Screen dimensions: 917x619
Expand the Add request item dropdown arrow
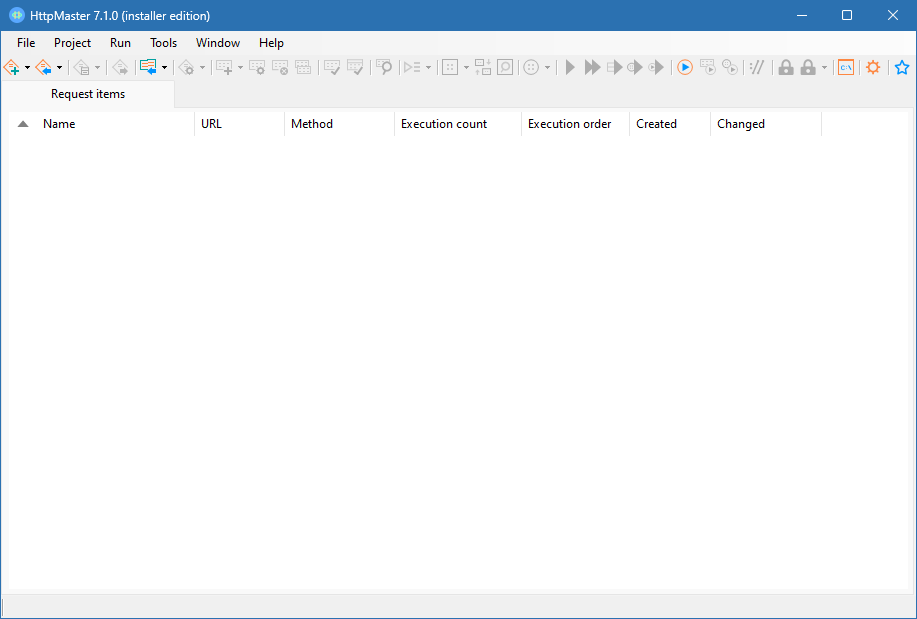(240, 68)
